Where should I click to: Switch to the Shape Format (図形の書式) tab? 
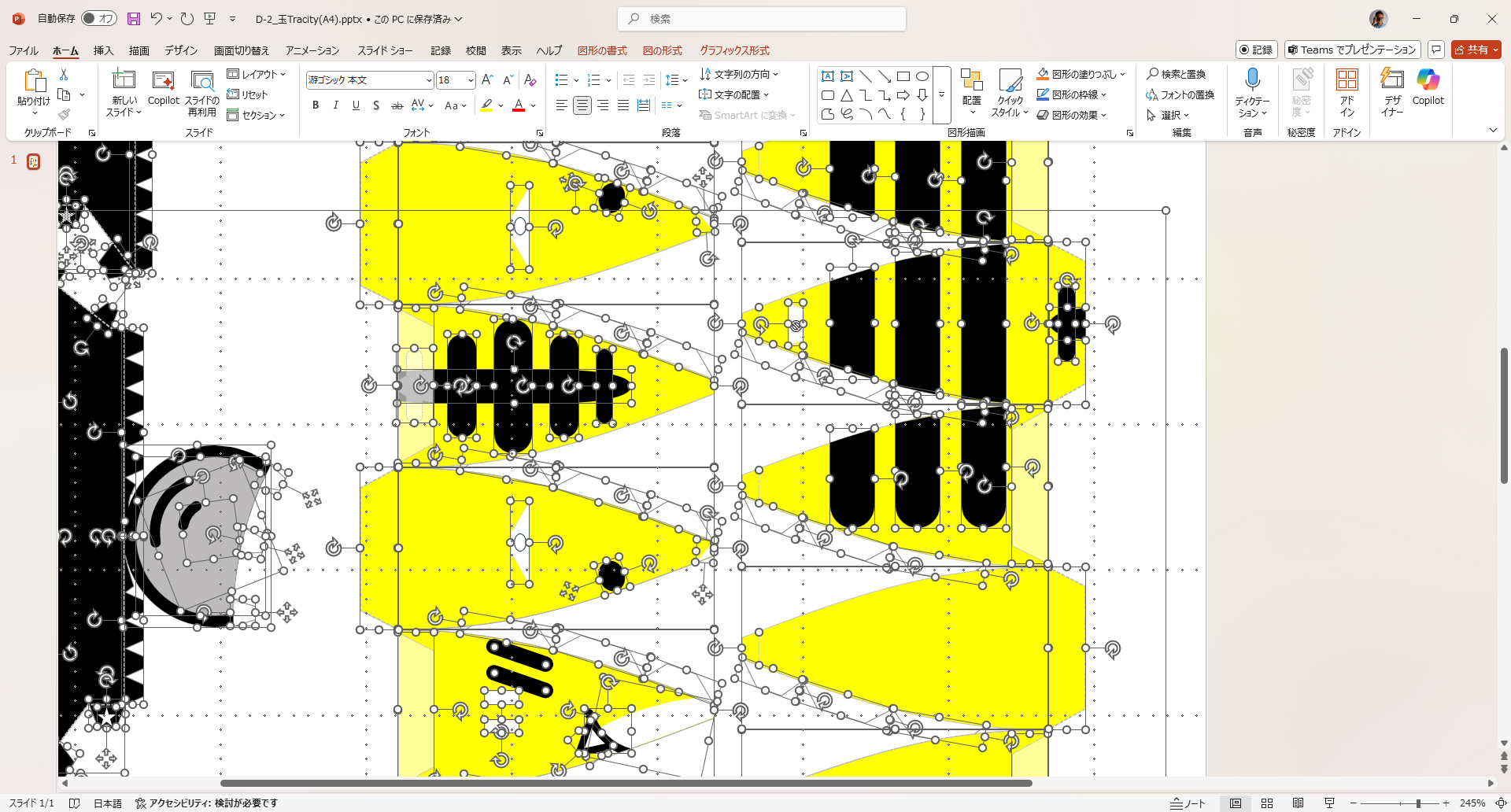coord(602,50)
